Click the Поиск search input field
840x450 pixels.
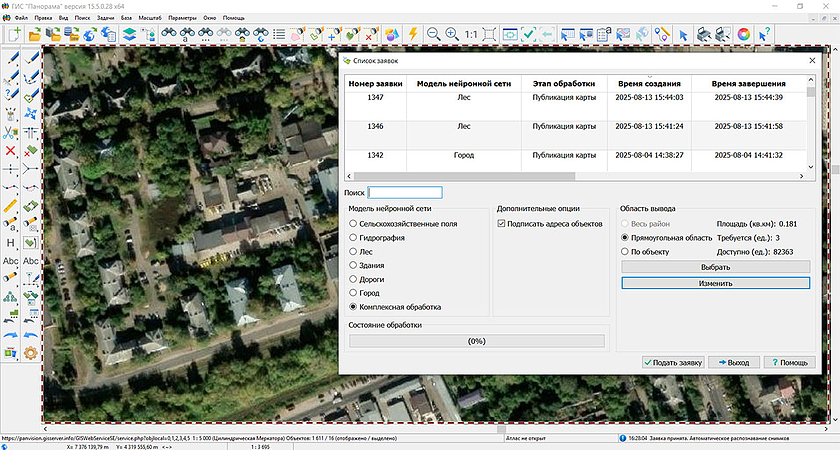coord(405,192)
